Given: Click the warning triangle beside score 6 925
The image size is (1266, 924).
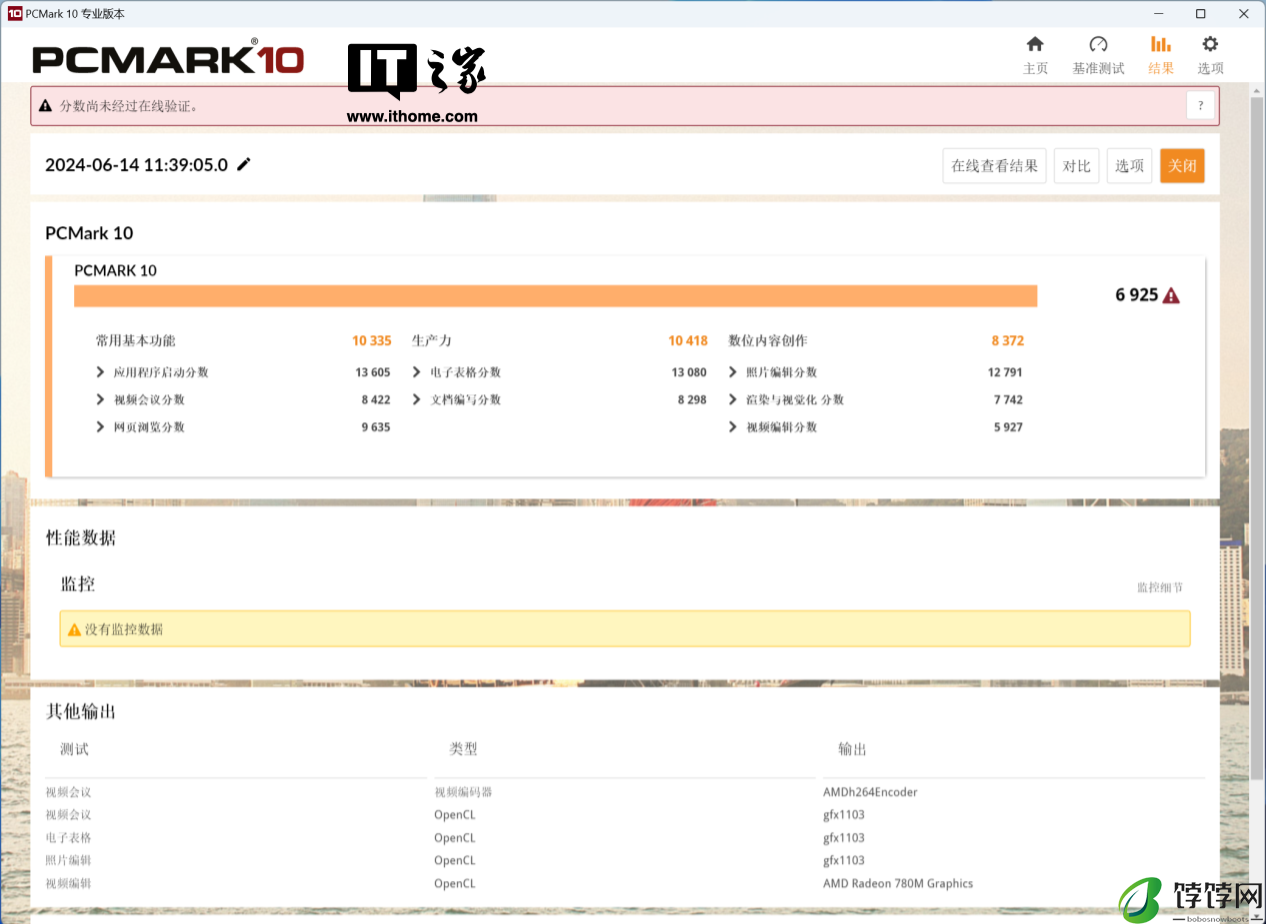Looking at the screenshot, I should pos(1171,296).
